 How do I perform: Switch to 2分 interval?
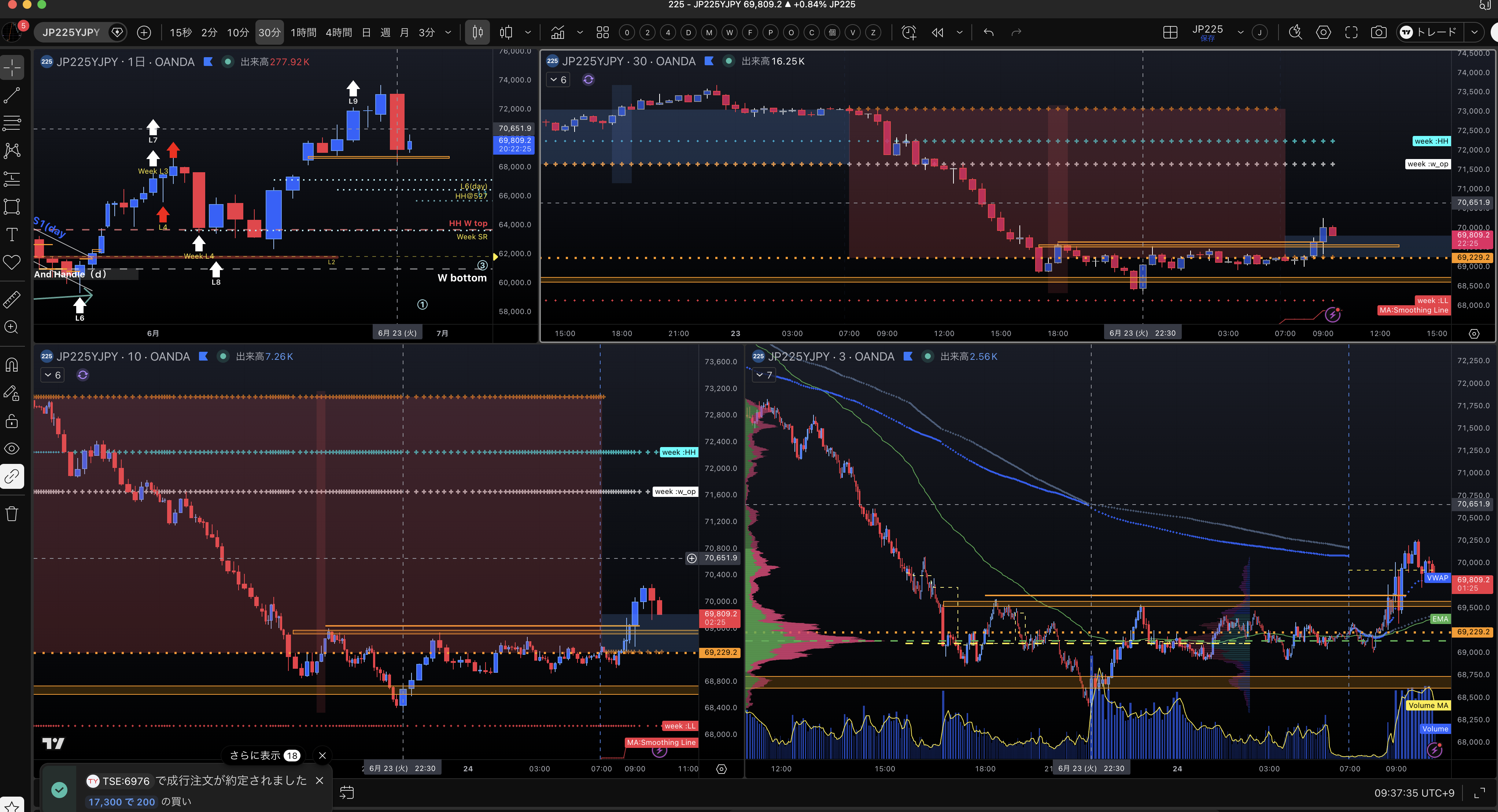[x=209, y=33]
